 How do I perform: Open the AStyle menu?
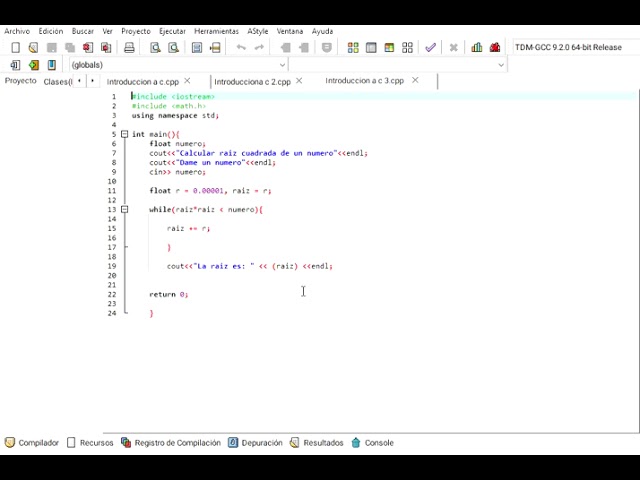tap(258, 31)
